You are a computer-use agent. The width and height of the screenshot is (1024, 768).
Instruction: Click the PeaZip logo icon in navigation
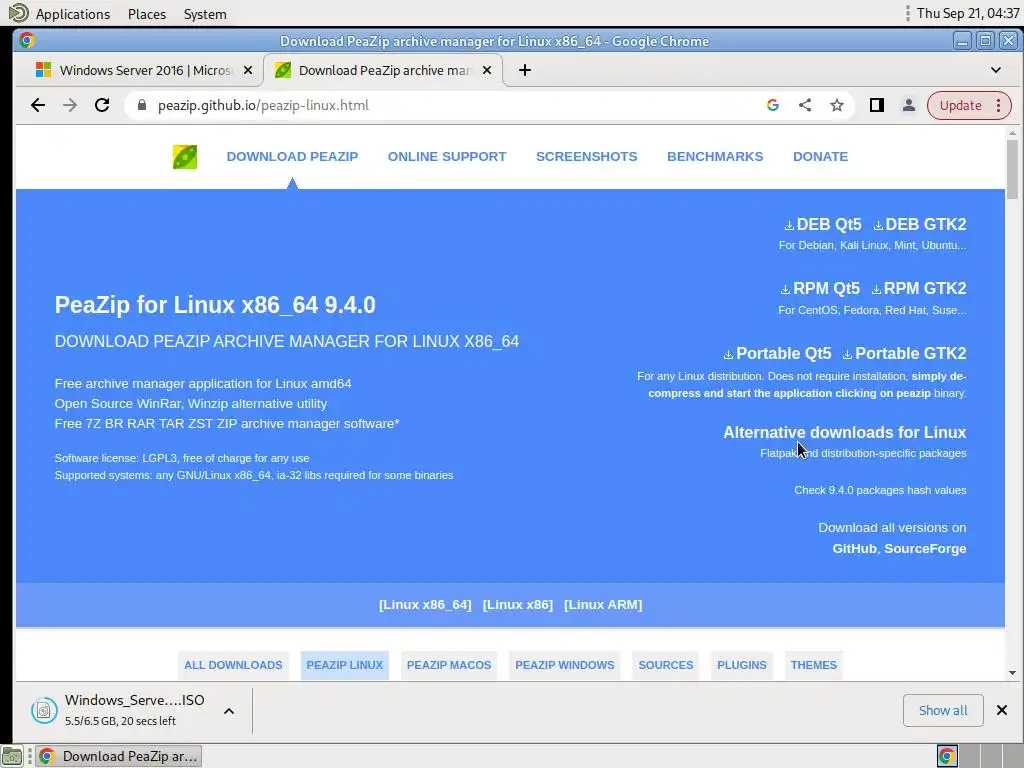click(x=185, y=157)
